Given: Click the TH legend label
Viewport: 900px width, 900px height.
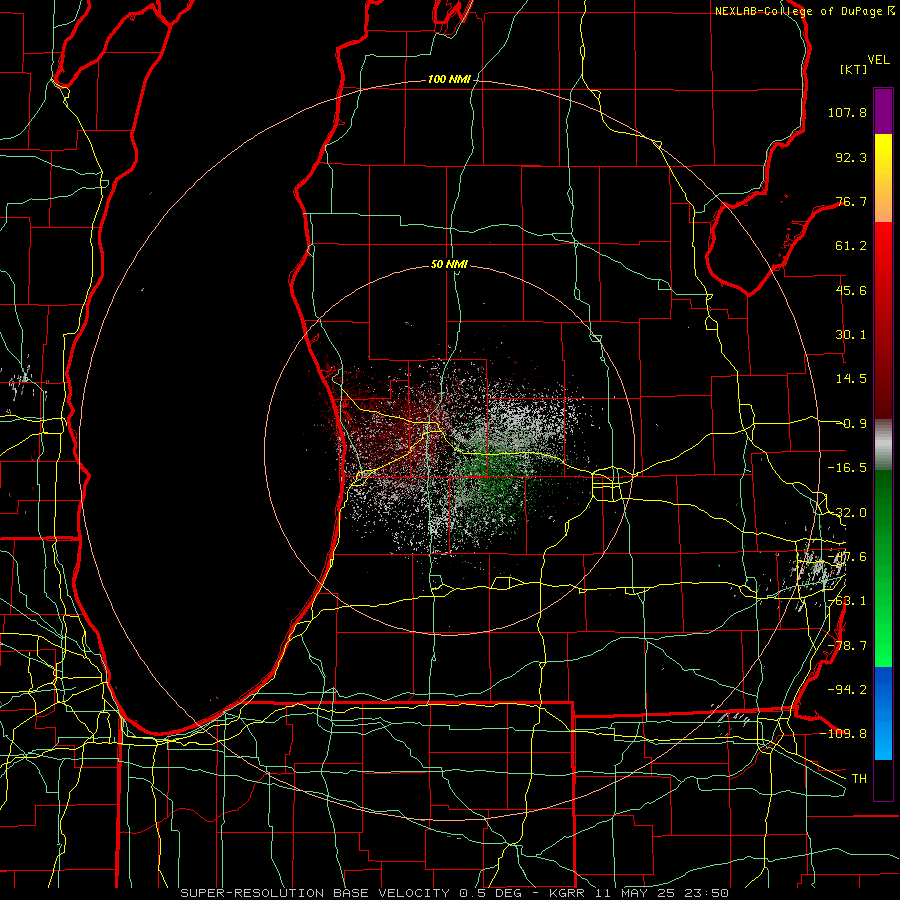Looking at the screenshot, I should (x=859, y=779).
